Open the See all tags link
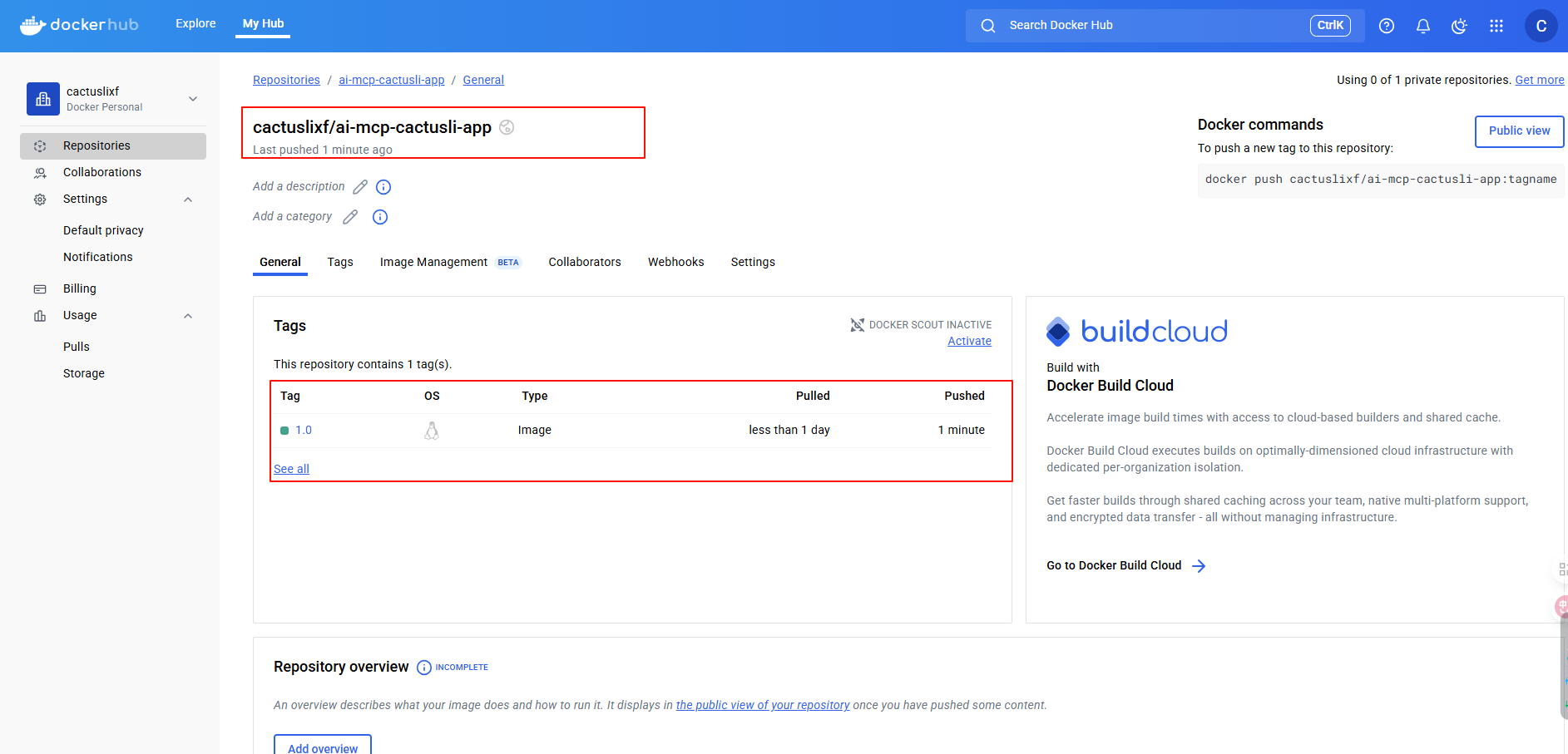Viewport: 1568px width, 754px height. click(291, 469)
